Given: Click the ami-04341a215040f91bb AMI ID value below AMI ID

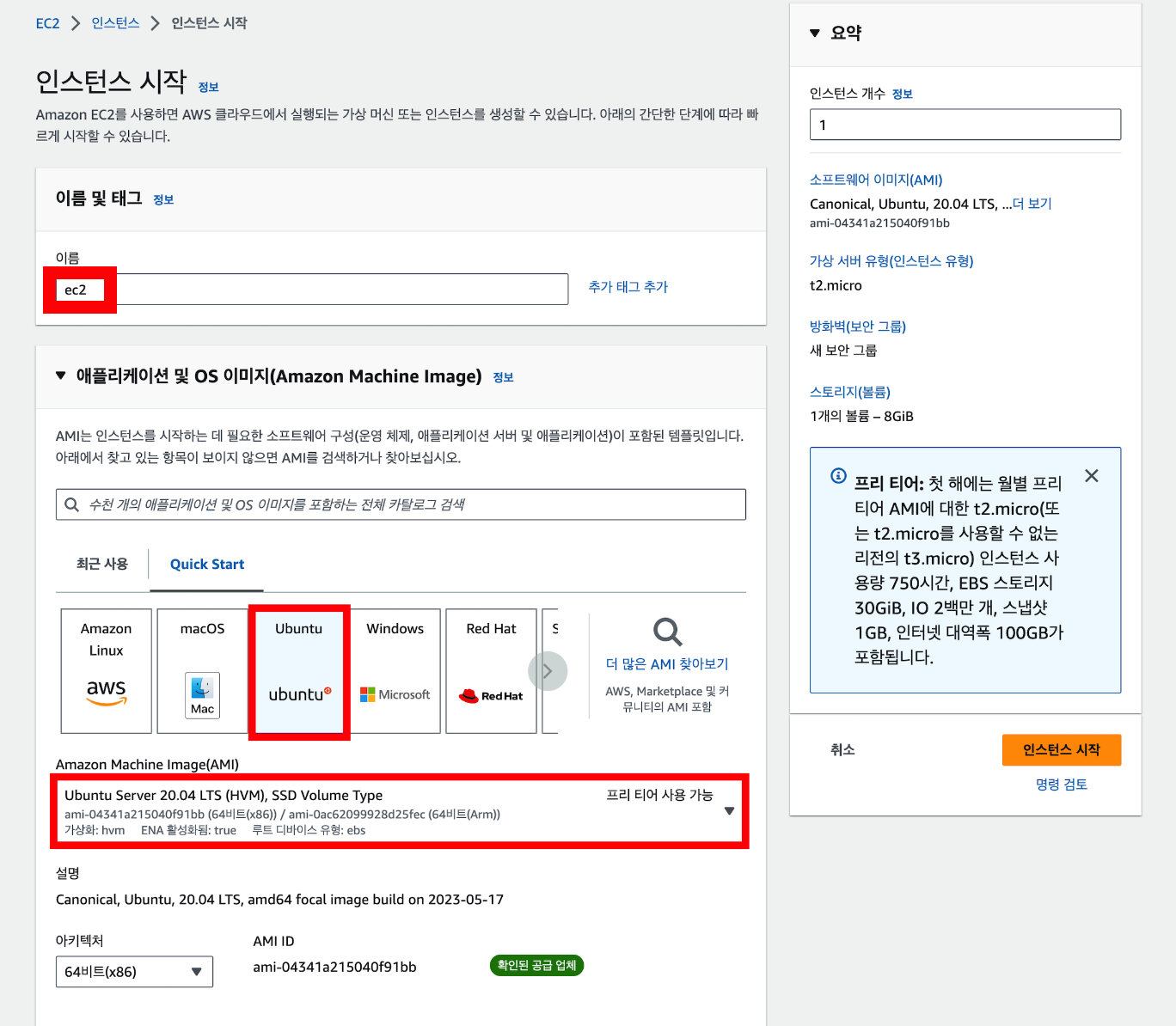Looking at the screenshot, I should (x=334, y=967).
